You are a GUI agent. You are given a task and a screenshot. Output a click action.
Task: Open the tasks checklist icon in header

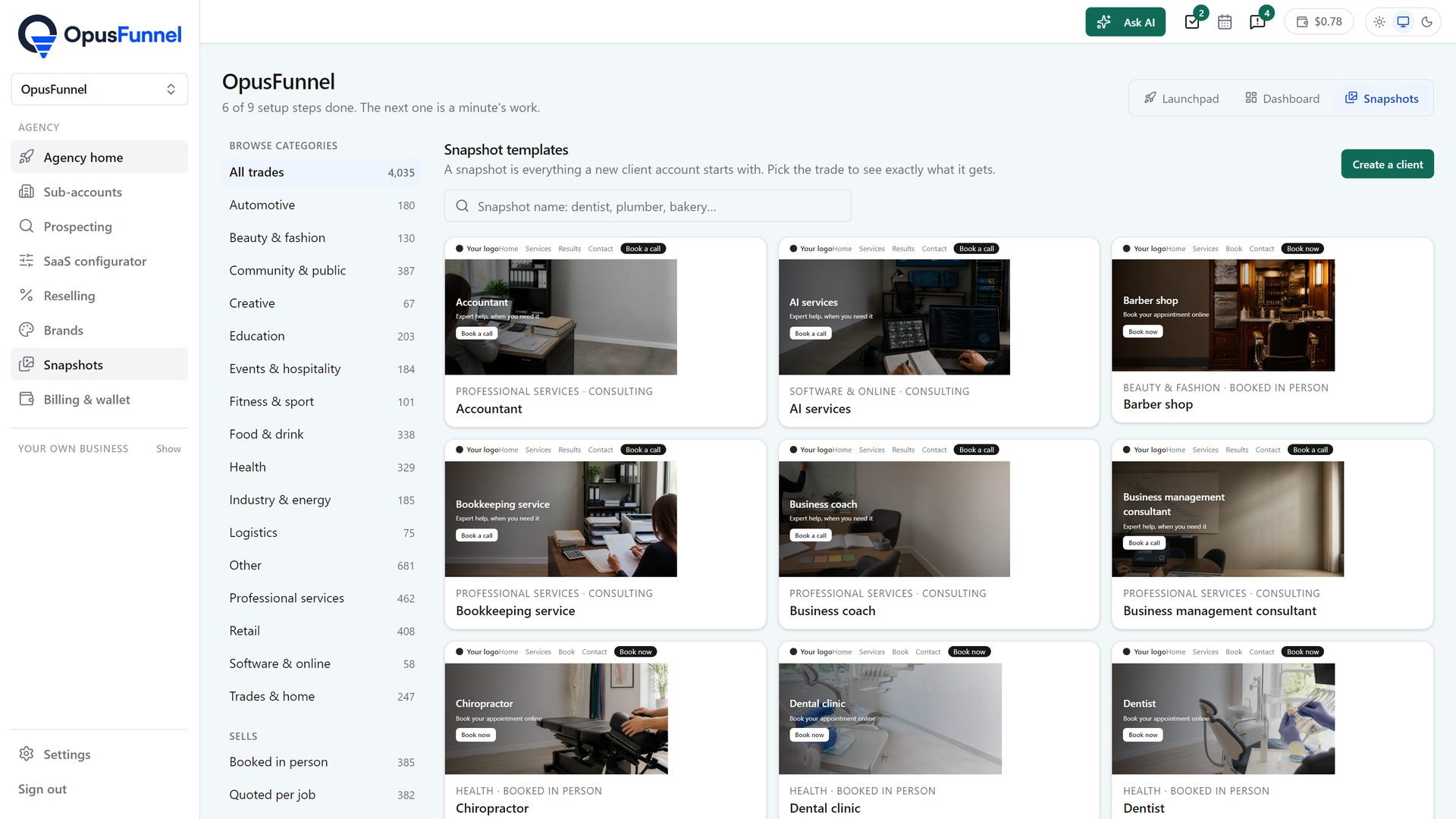1192,22
